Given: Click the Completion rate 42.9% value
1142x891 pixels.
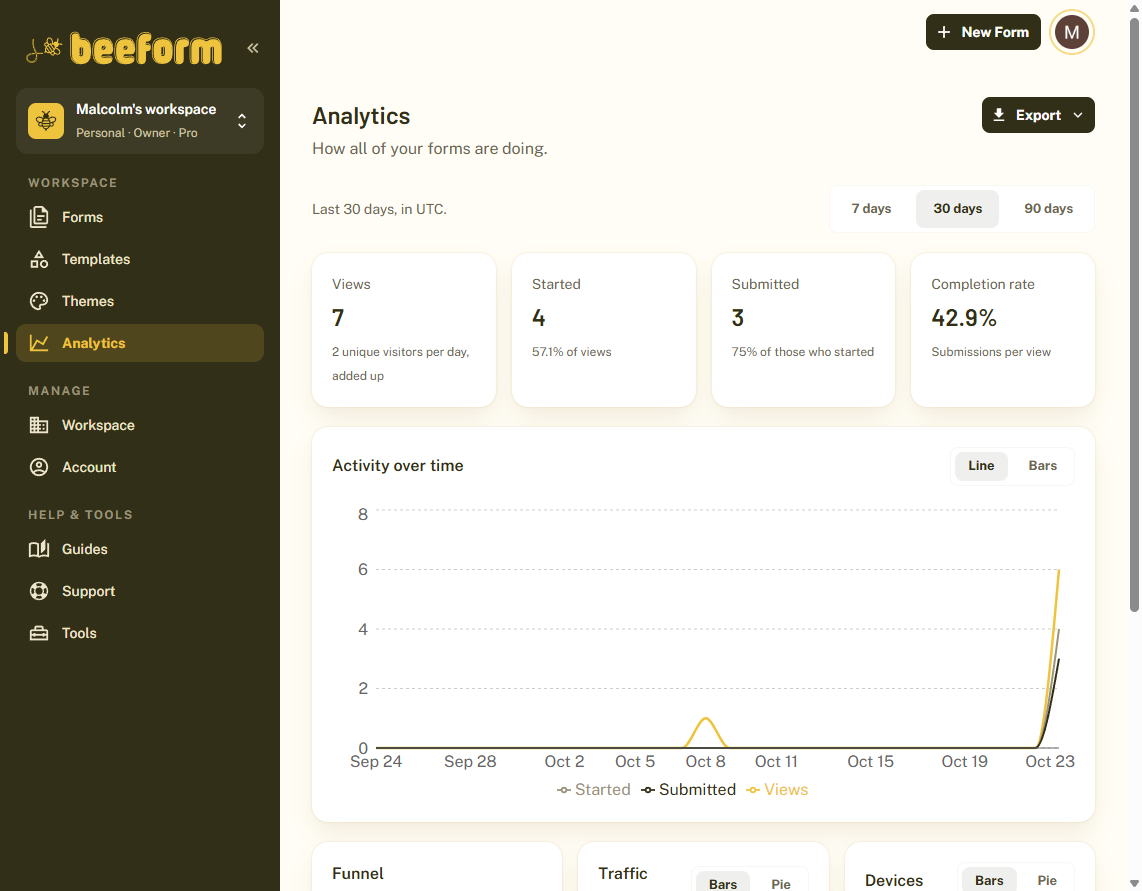Looking at the screenshot, I should pyautogui.click(x=964, y=318).
